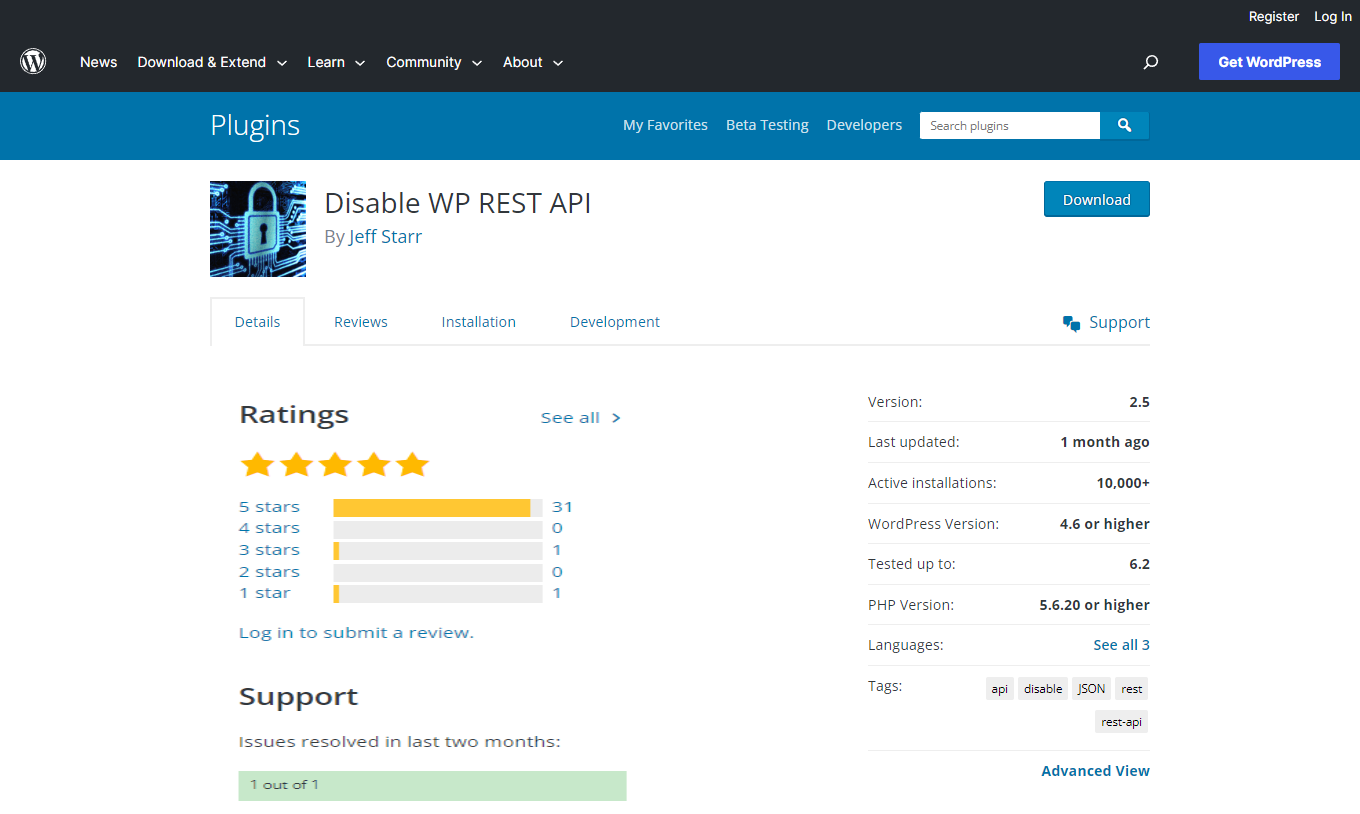Click the Register link

(x=1274, y=16)
